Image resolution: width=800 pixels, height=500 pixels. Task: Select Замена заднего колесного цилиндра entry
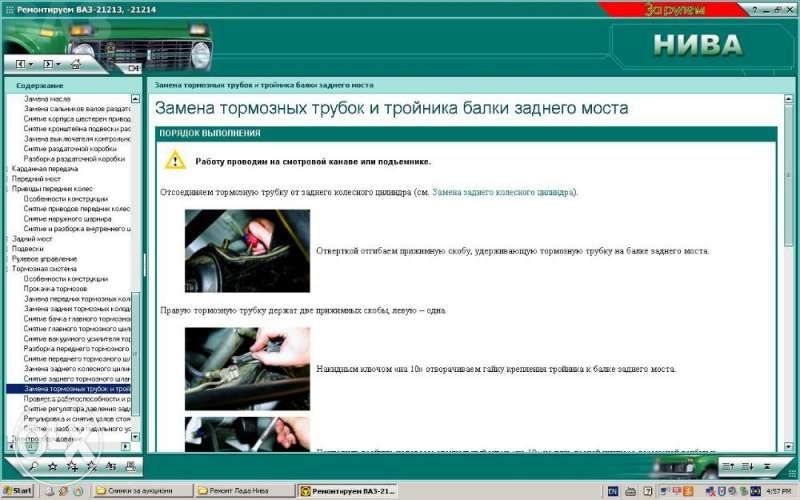pyautogui.click(x=77, y=369)
